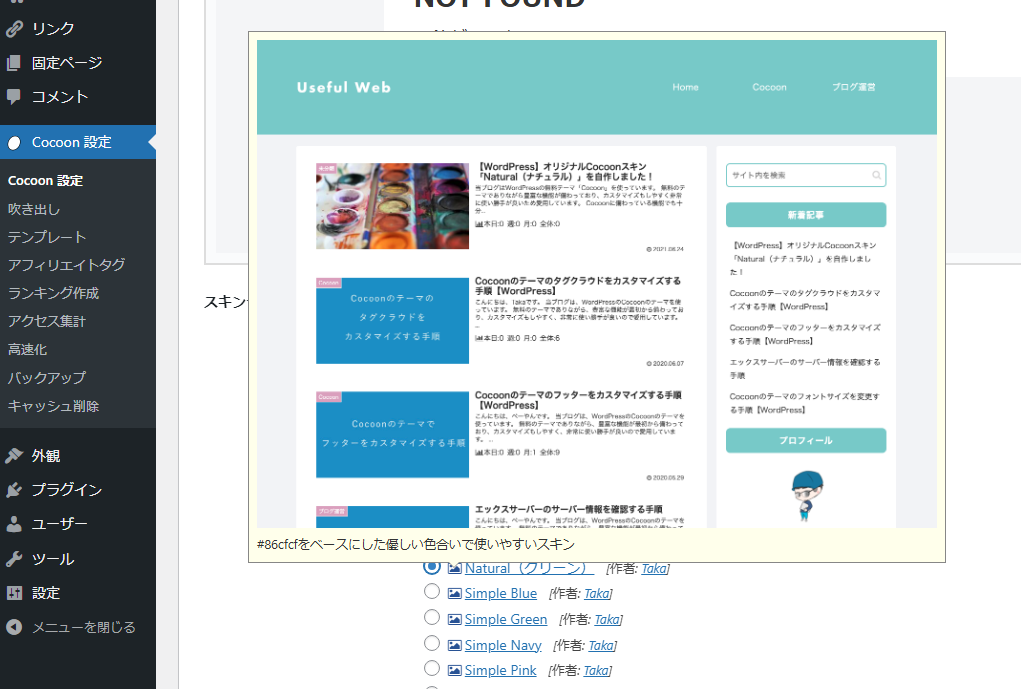The image size is (1021, 689).
Task: Click the image preview icon beside Simple Blue
Action: [455, 594]
